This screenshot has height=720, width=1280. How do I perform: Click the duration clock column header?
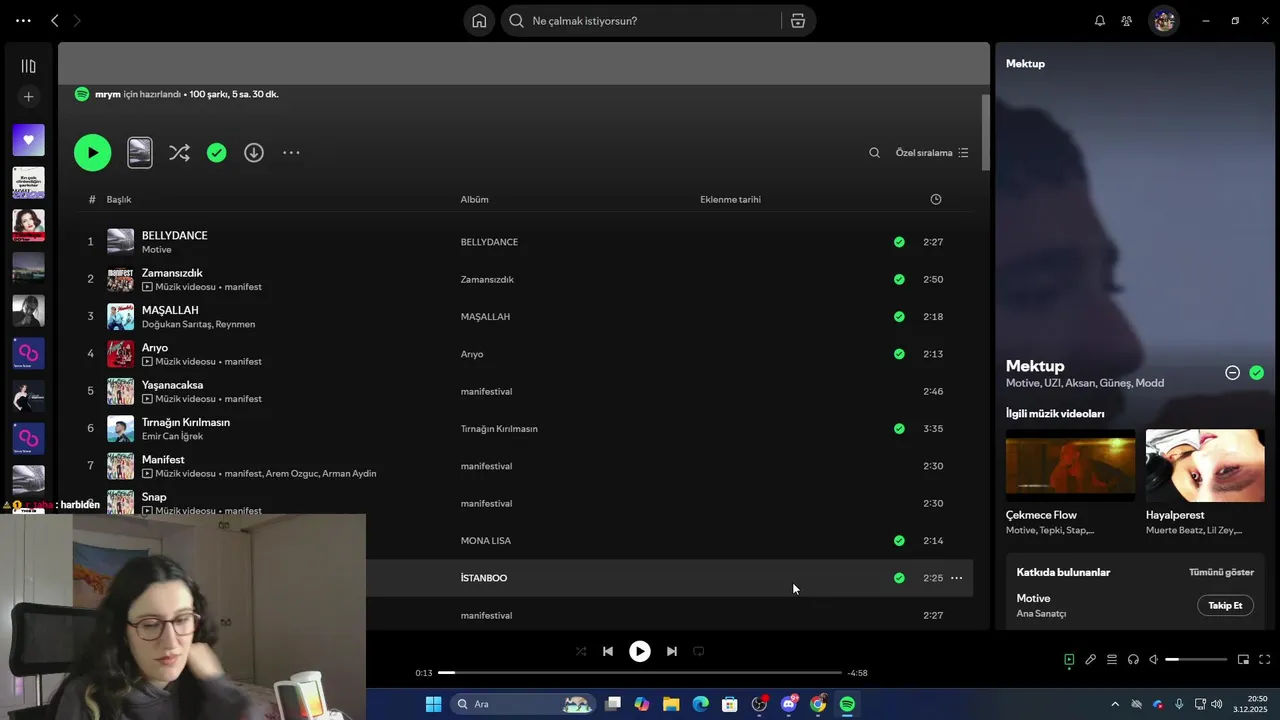tap(936, 199)
